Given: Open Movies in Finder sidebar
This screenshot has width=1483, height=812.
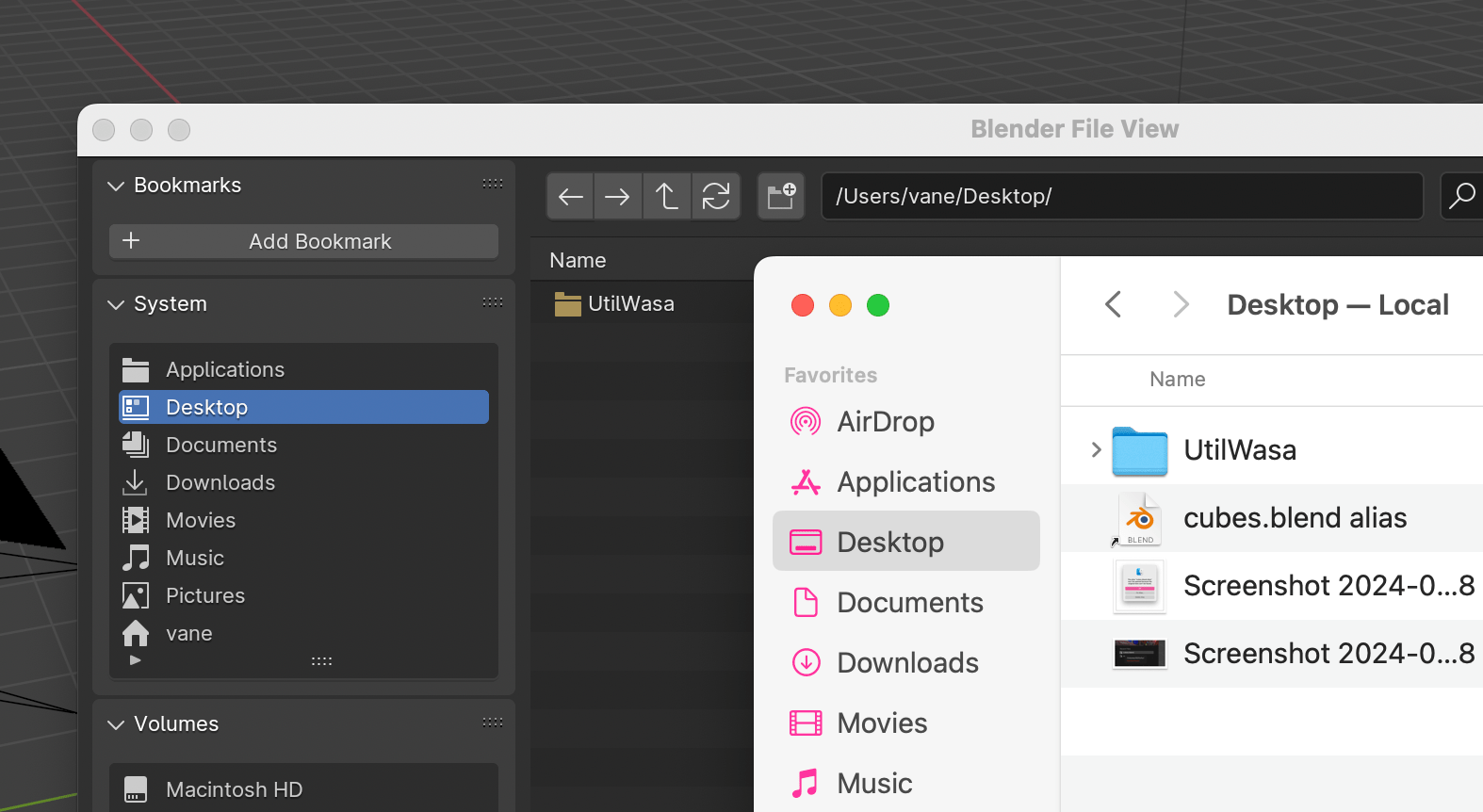Looking at the screenshot, I should [x=905, y=723].
